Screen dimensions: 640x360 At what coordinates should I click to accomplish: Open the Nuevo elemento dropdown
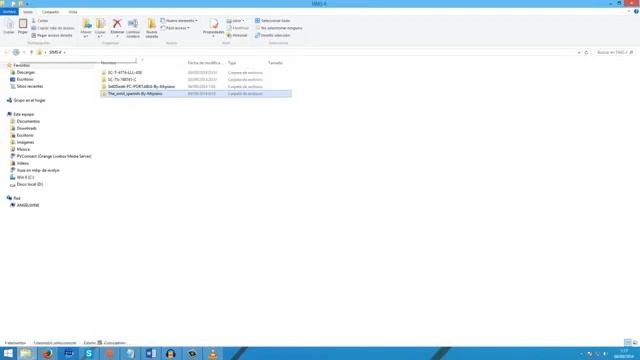(x=179, y=21)
